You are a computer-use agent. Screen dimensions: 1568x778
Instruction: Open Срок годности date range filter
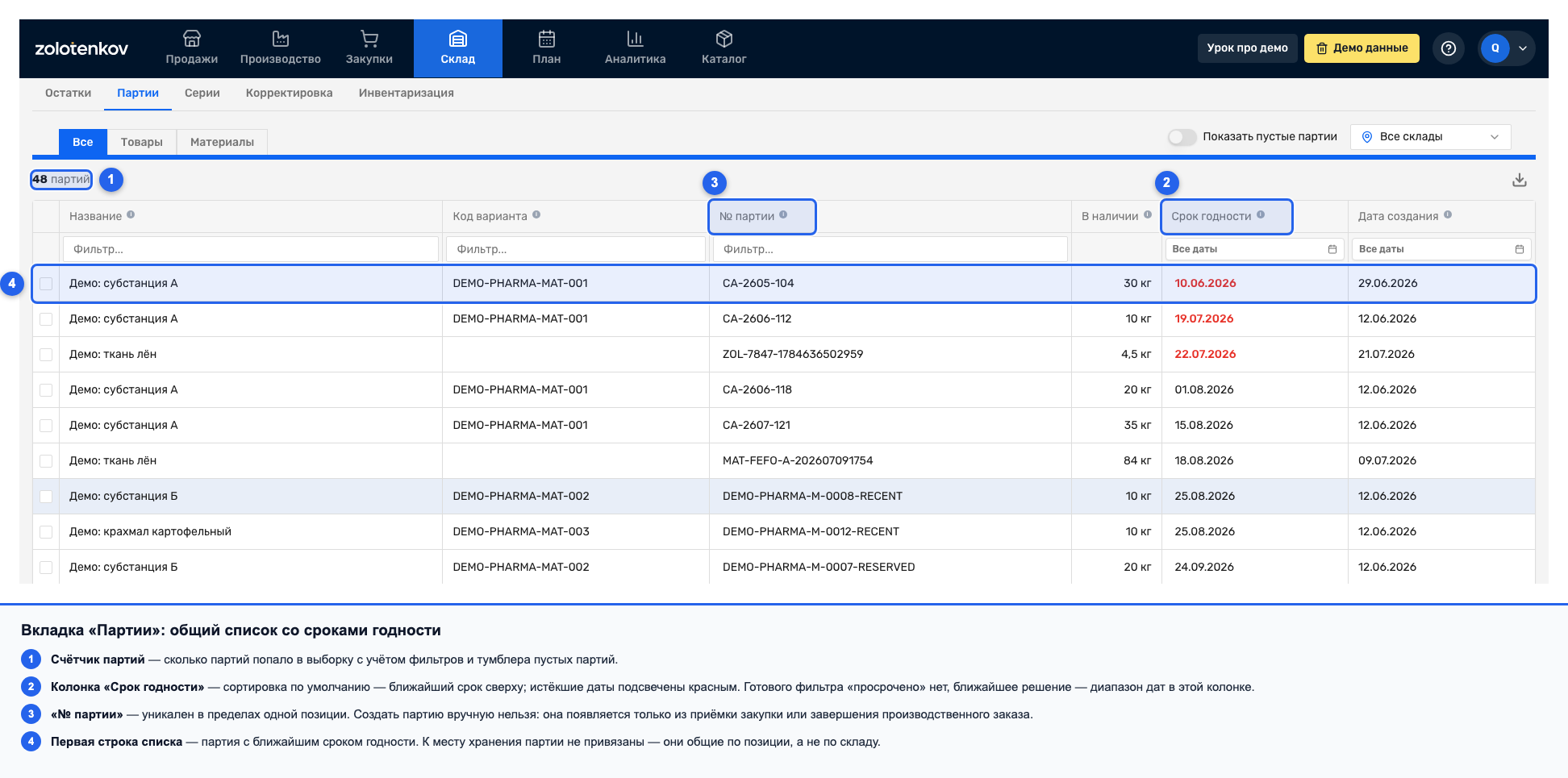point(1254,249)
